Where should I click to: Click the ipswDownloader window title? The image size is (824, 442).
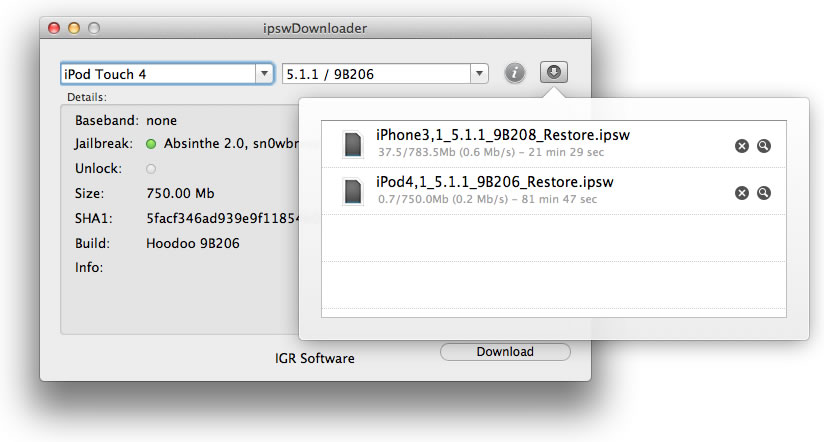pyautogui.click(x=315, y=28)
